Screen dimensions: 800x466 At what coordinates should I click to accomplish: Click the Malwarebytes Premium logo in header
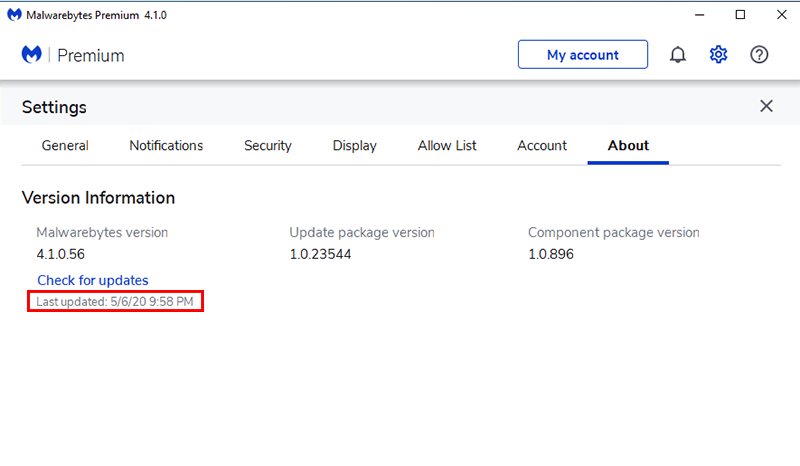tap(73, 55)
